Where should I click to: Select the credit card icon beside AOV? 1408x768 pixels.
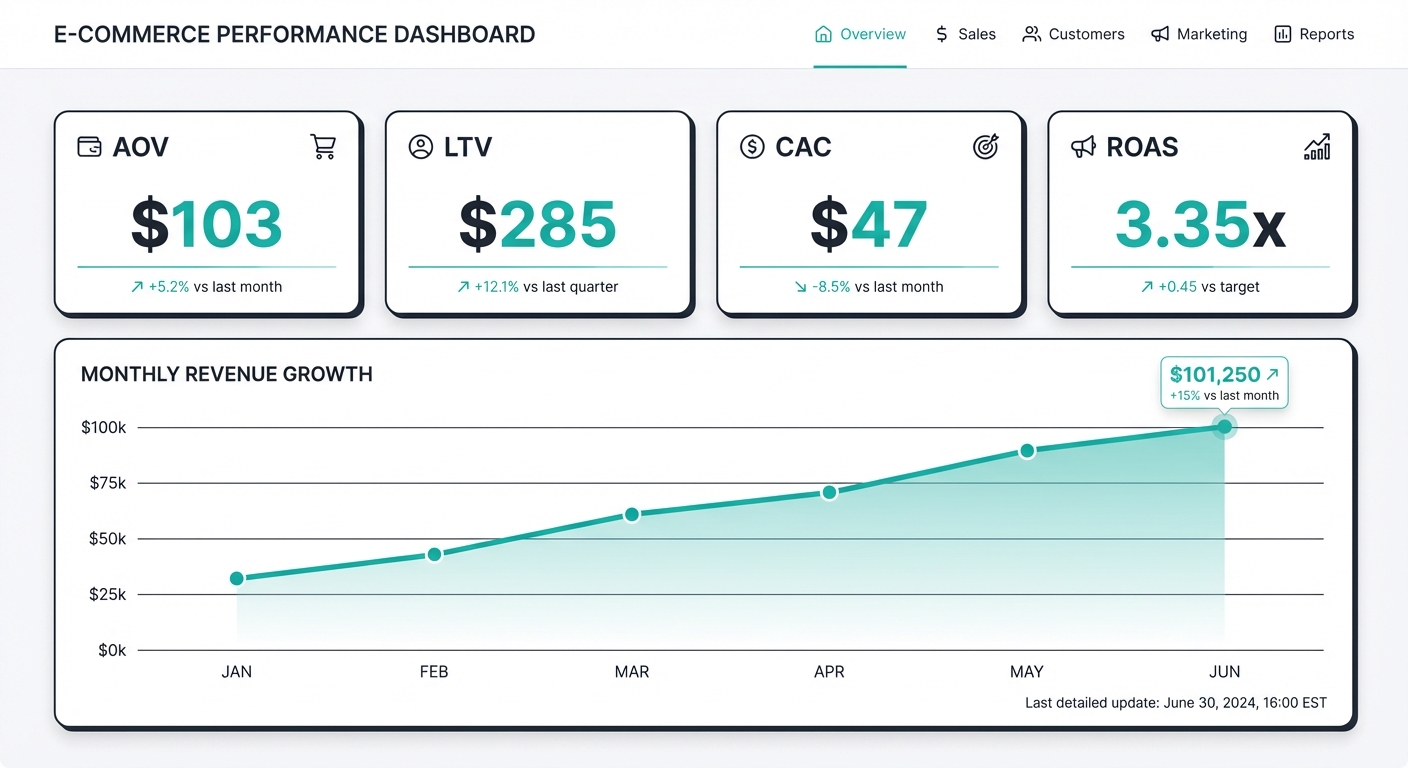(x=89, y=146)
